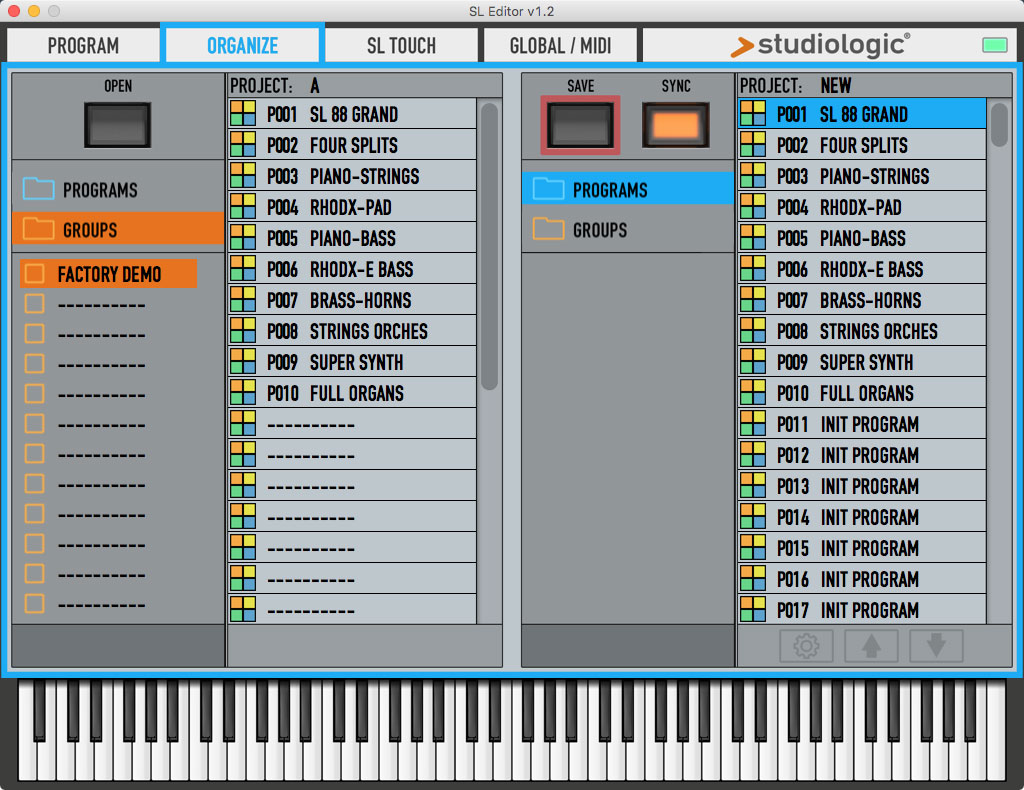Click the "PROJECT: NEW" header label
This screenshot has width=1024, height=790.
pyautogui.click(x=795, y=85)
